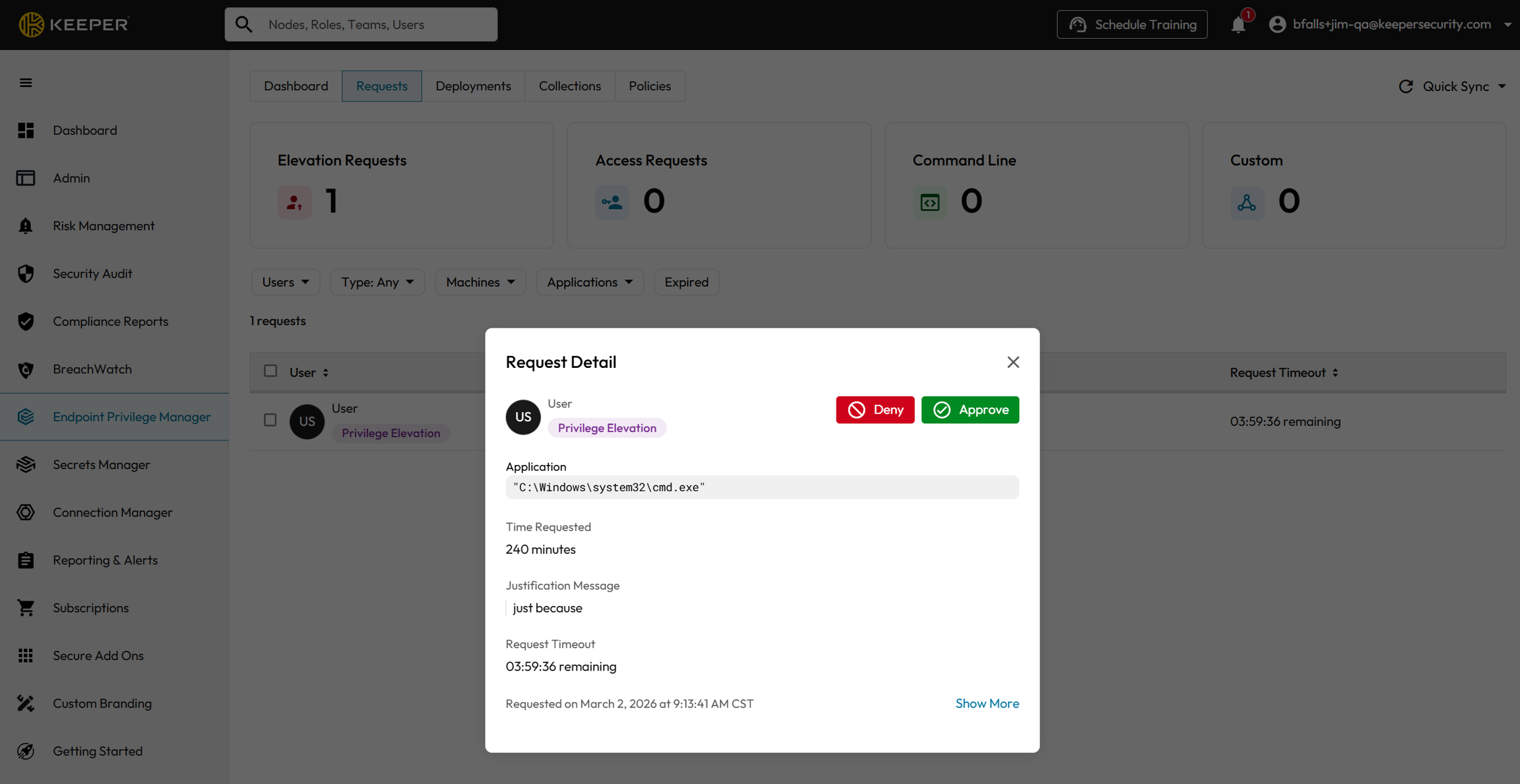The height and width of the screenshot is (784, 1520).
Task: Open the Users filter dropdown
Action: (285, 282)
